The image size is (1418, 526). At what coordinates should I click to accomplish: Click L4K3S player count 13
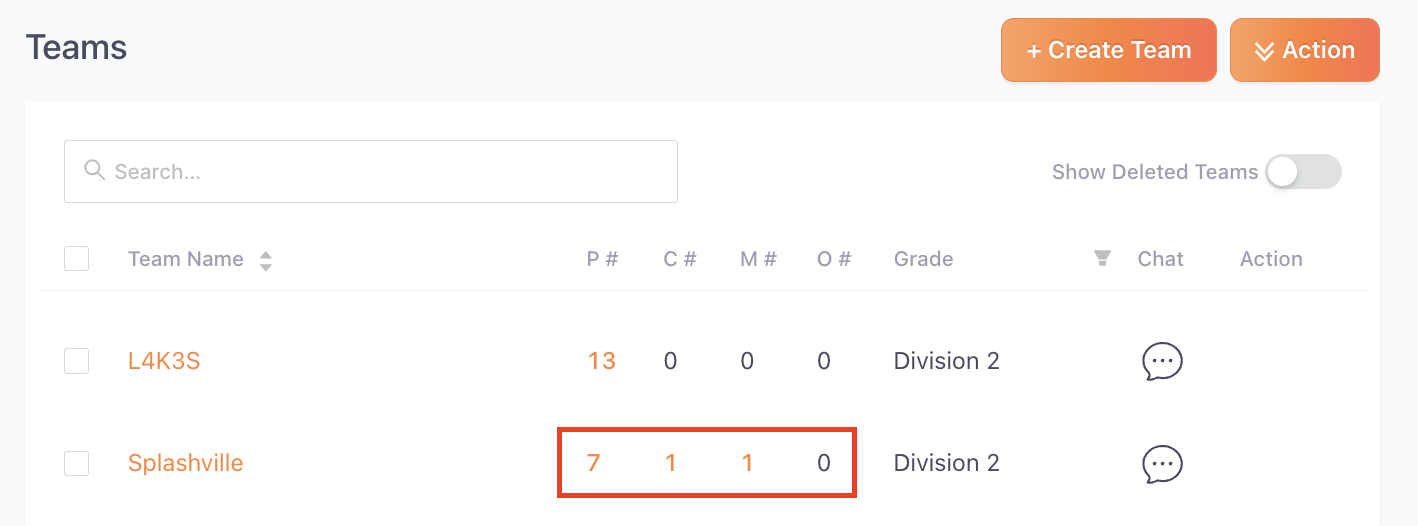pyautogui.click(x=602, y=361)
